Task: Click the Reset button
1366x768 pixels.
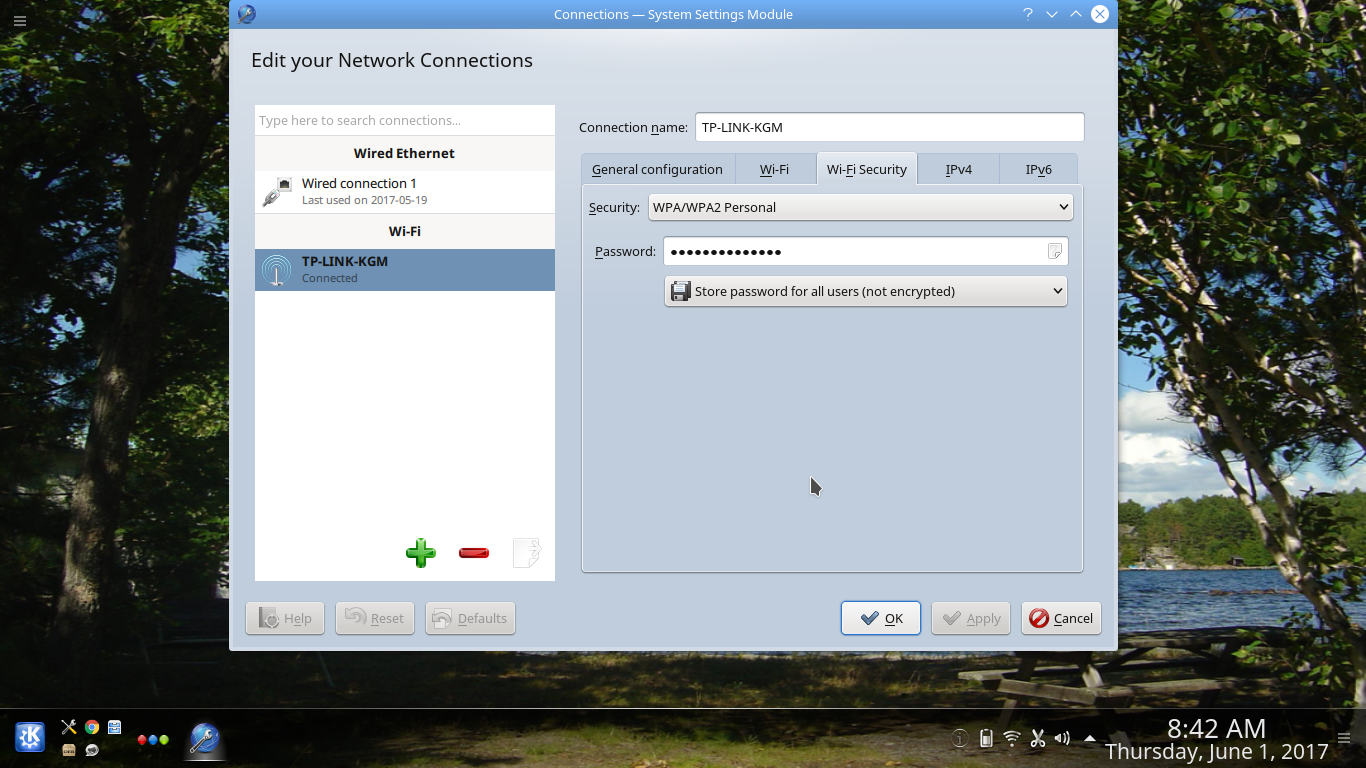Action: [x=375, y=618]
